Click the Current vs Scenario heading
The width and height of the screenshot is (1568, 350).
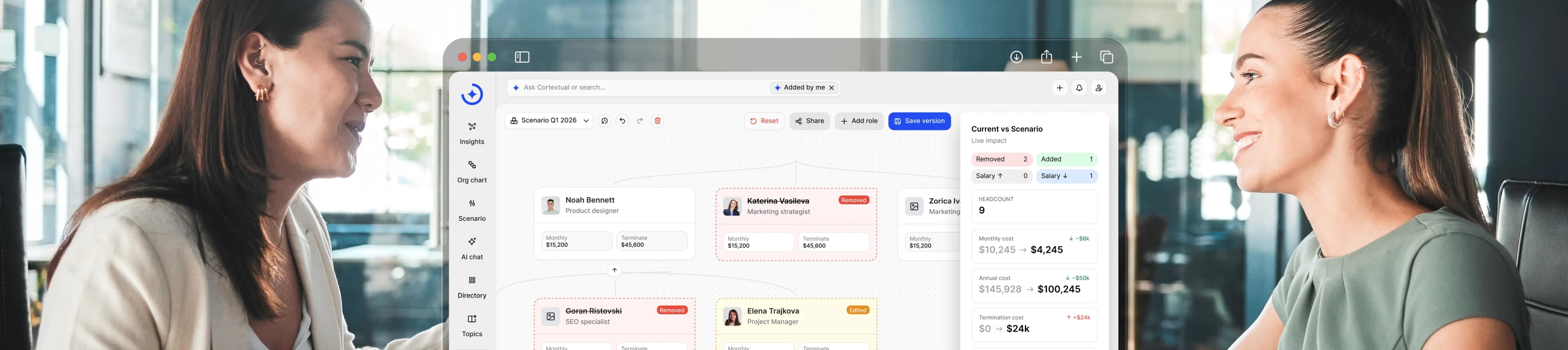click(1007, 129)
